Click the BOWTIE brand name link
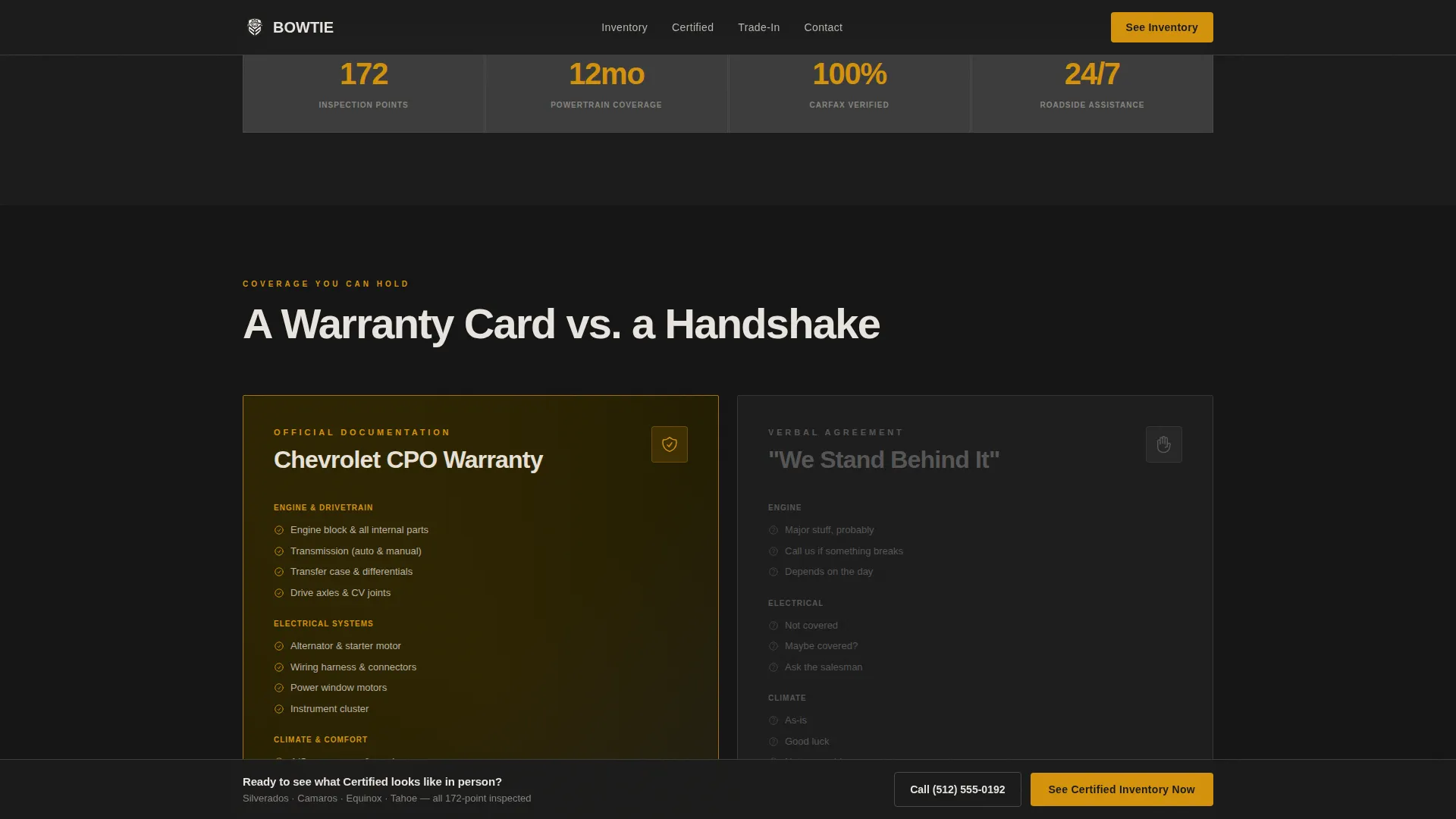Image resolution: width=1456 pixels, height=819 pixels. coord(303,27)
